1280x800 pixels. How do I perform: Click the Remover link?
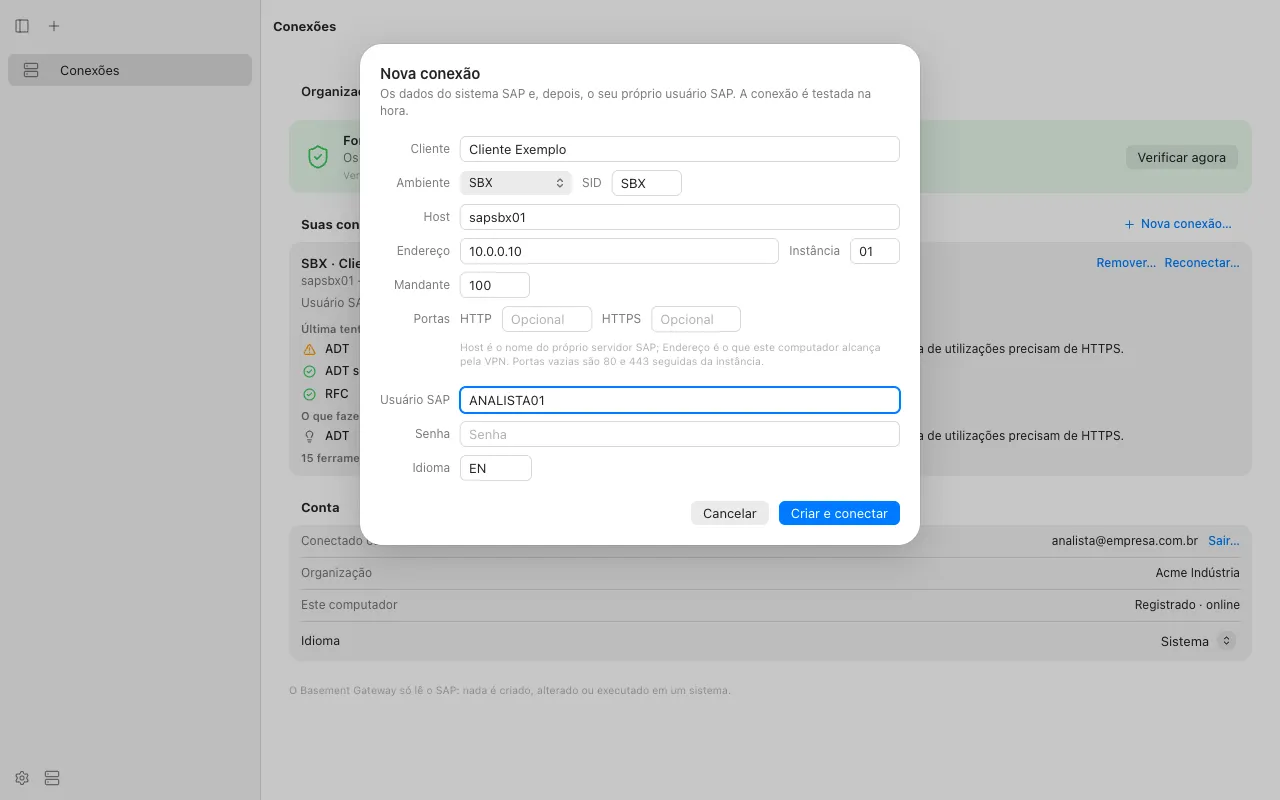[1126, 263]
